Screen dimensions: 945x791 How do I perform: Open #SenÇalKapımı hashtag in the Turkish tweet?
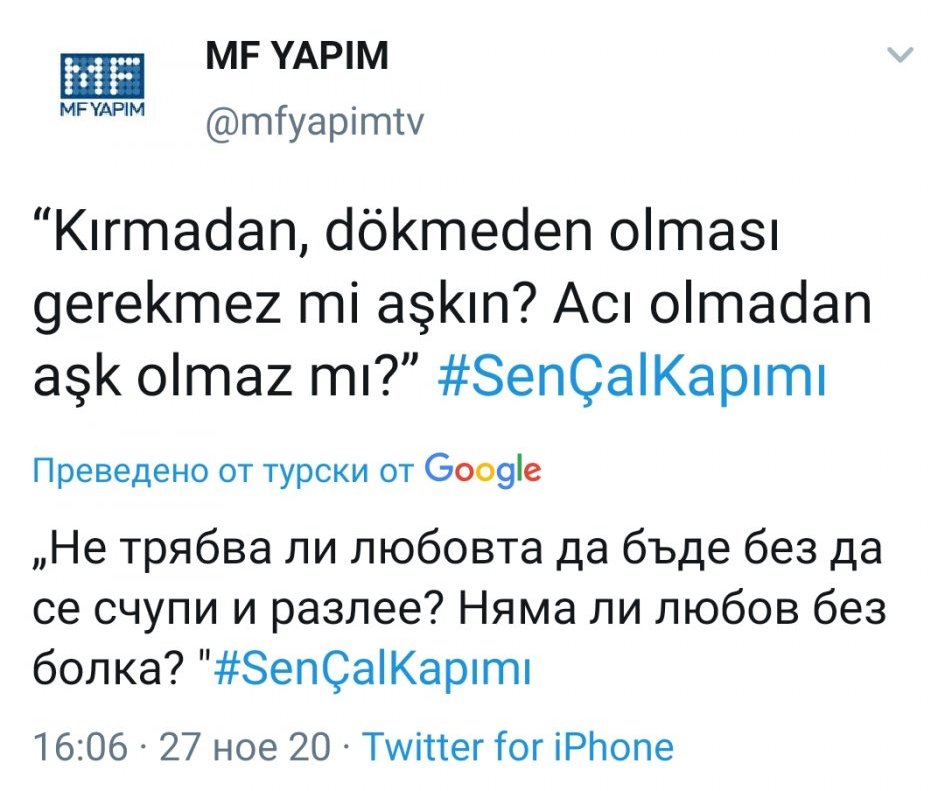(633, 380)
